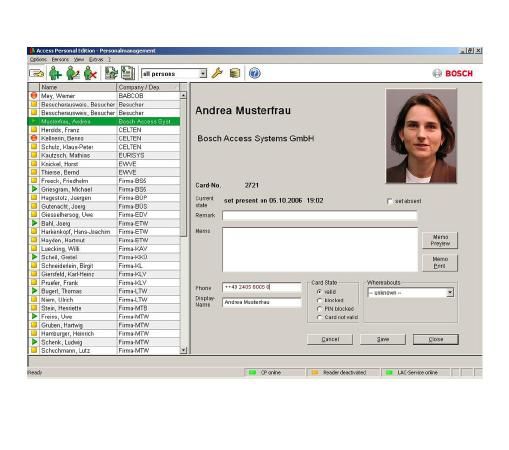This screenshot has height=450, width=509.
Task: Click the delete person icon with red X
Action: pyautogui.click(x=90, y=73)
